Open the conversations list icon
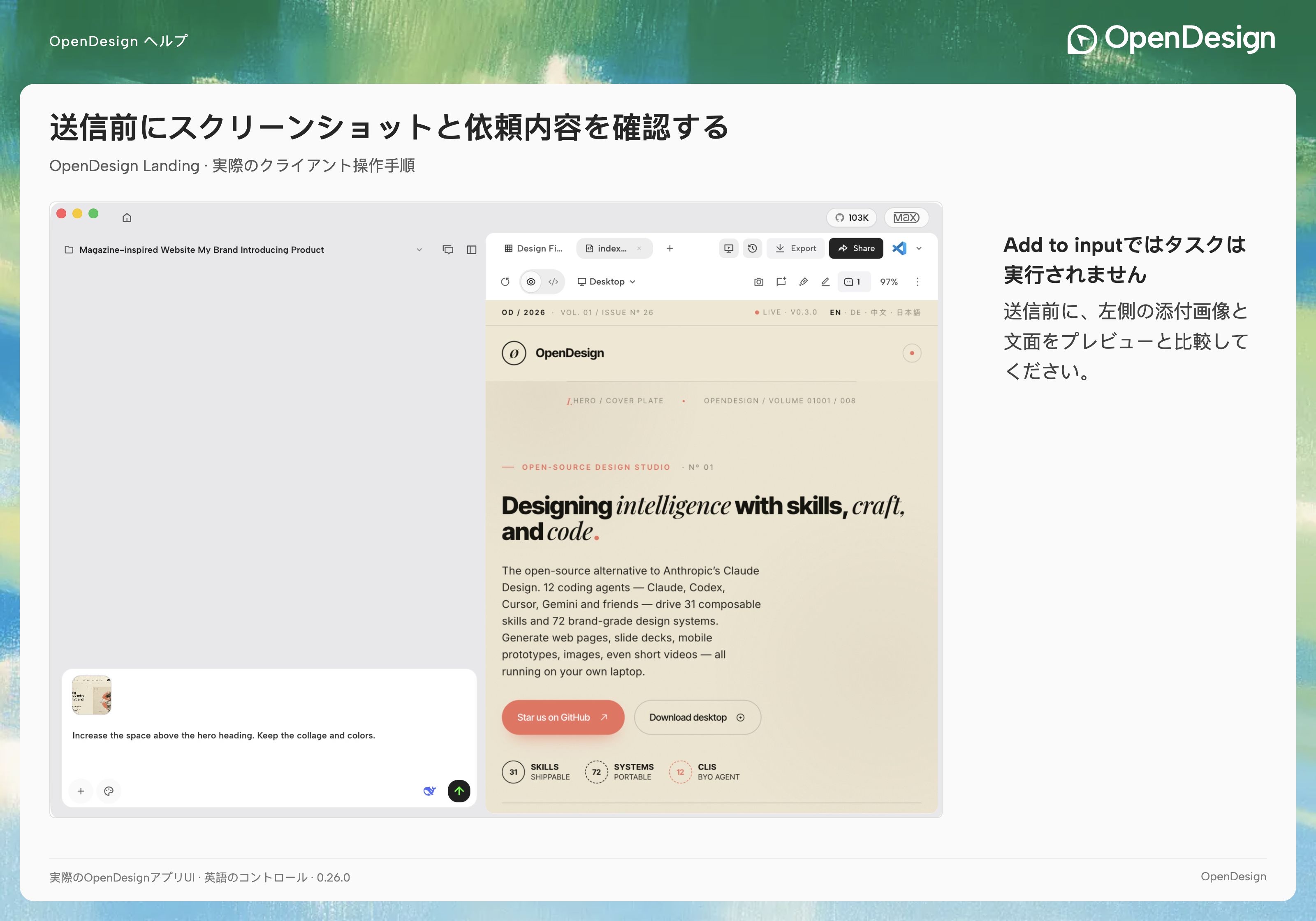Screen dimensions: 1316x921 pos(448,250)
